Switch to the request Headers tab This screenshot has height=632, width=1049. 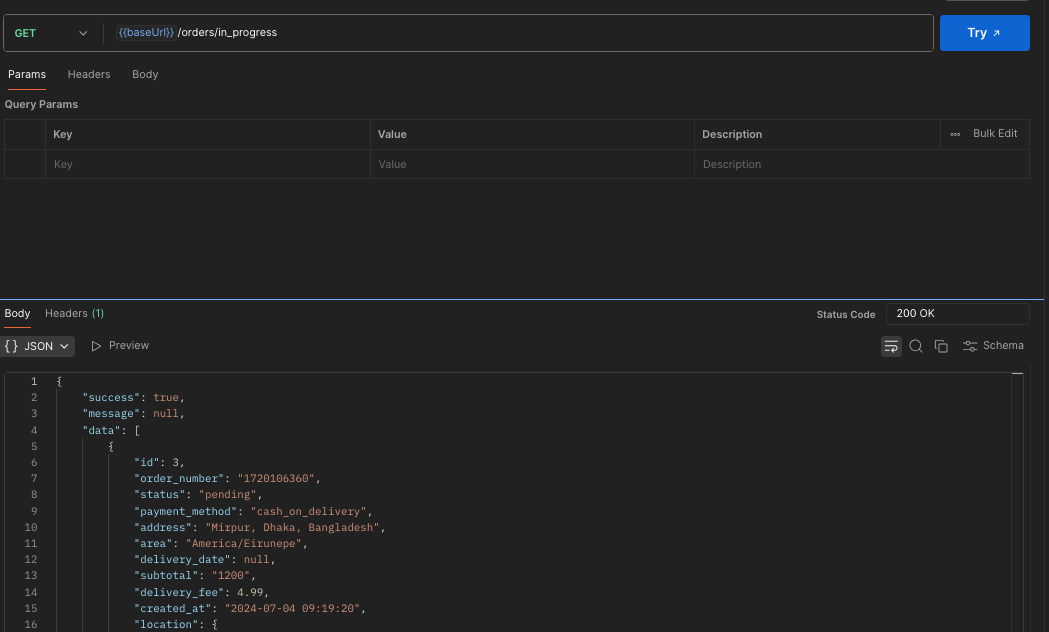(89, 75)
